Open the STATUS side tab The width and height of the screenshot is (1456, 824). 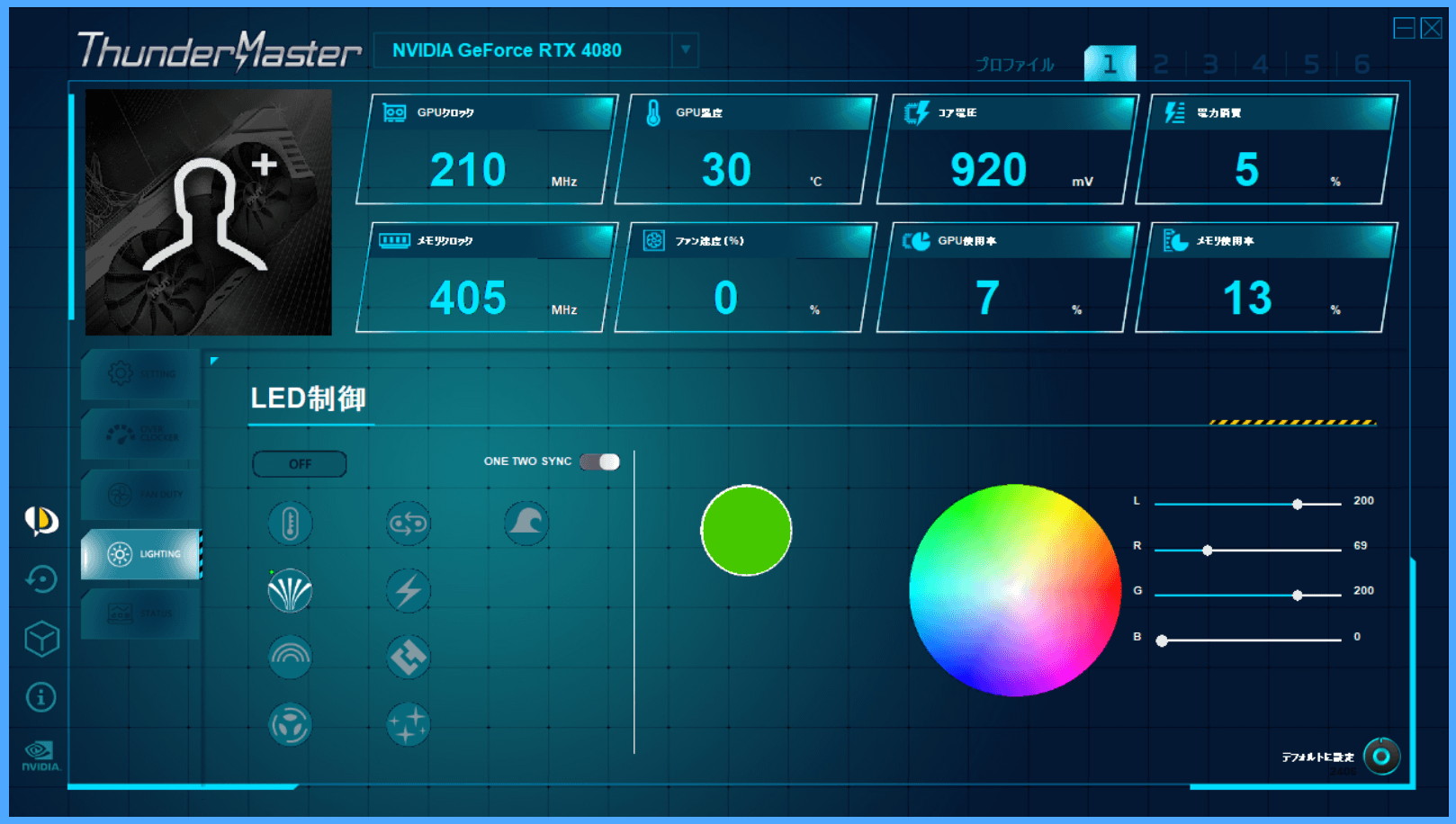tap(140, 614)
